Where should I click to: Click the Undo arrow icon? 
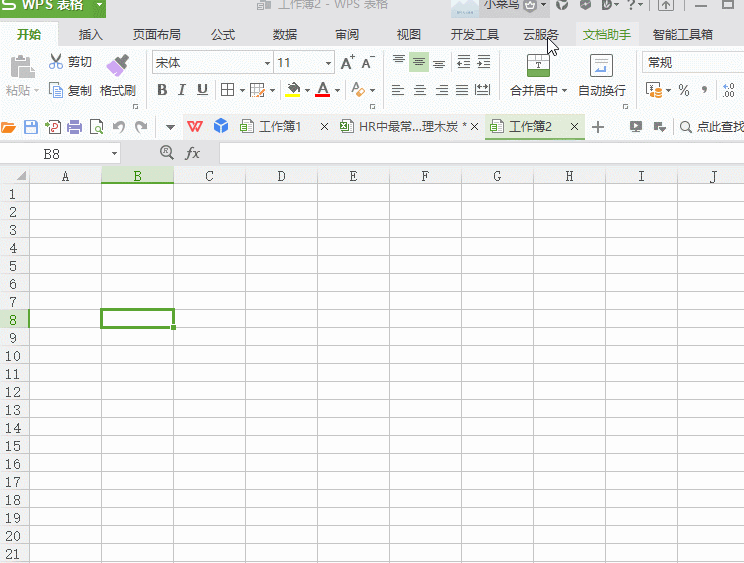click(x=119, y=127)
